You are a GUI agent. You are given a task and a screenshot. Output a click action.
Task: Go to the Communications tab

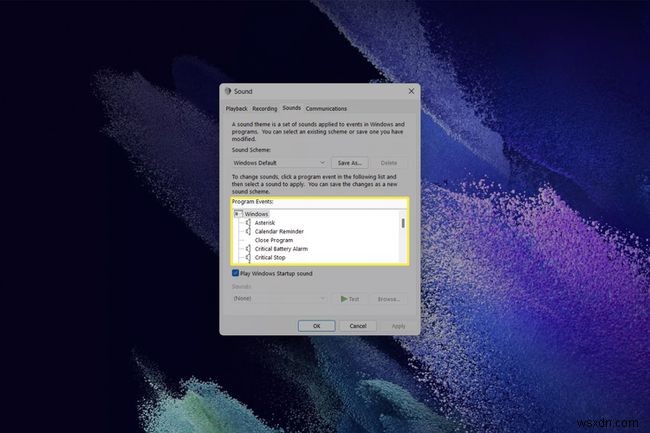click(x=326, y=109)
